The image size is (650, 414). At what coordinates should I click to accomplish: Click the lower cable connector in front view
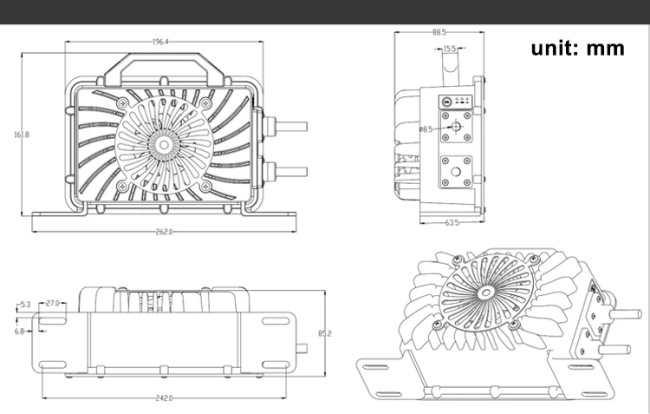pos(285,171)
